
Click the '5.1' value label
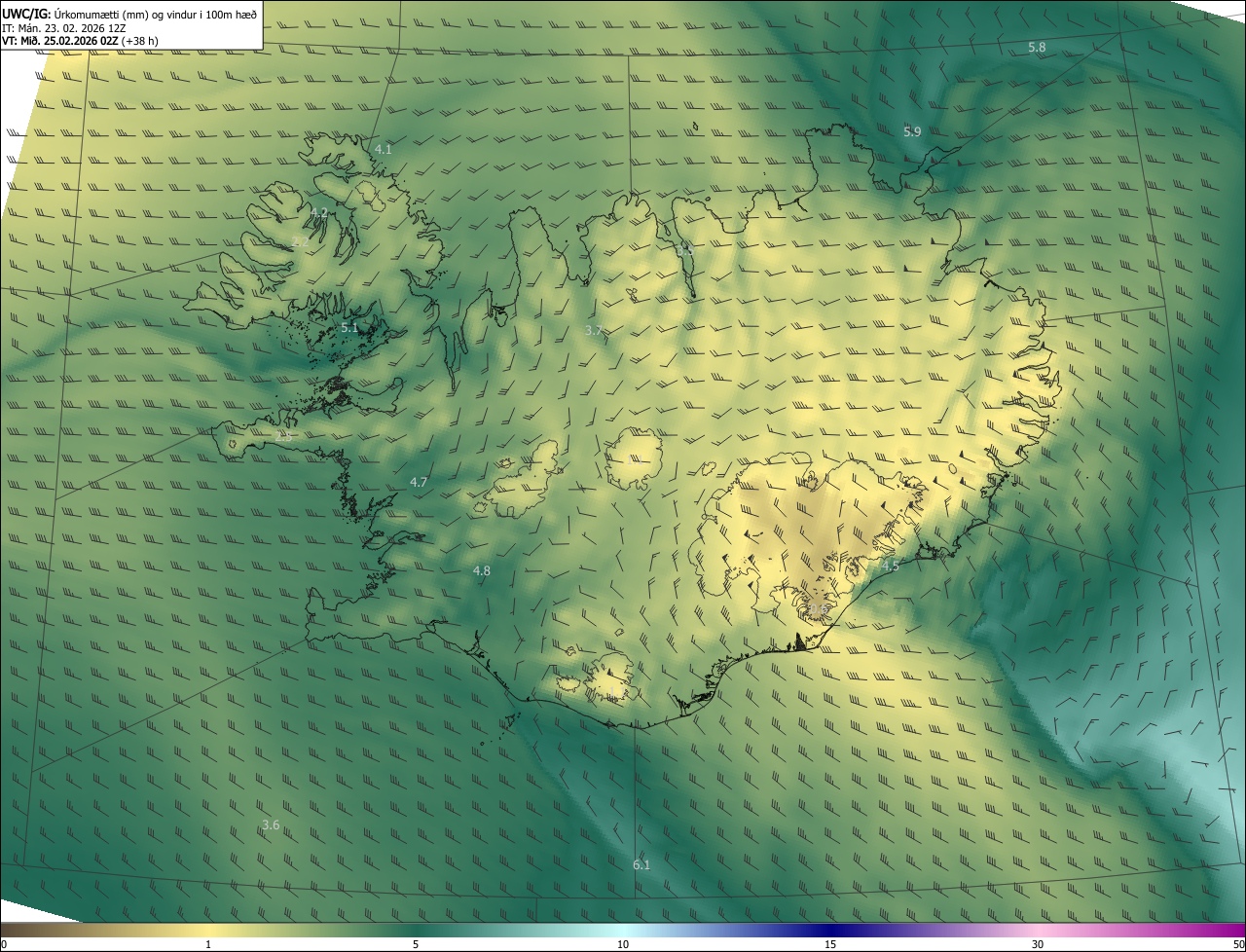click(x=349, y=328)
